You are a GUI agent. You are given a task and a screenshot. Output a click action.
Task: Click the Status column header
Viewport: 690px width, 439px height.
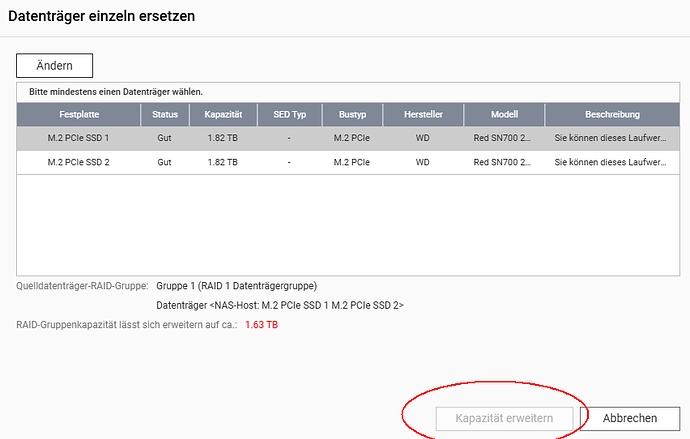165,114
